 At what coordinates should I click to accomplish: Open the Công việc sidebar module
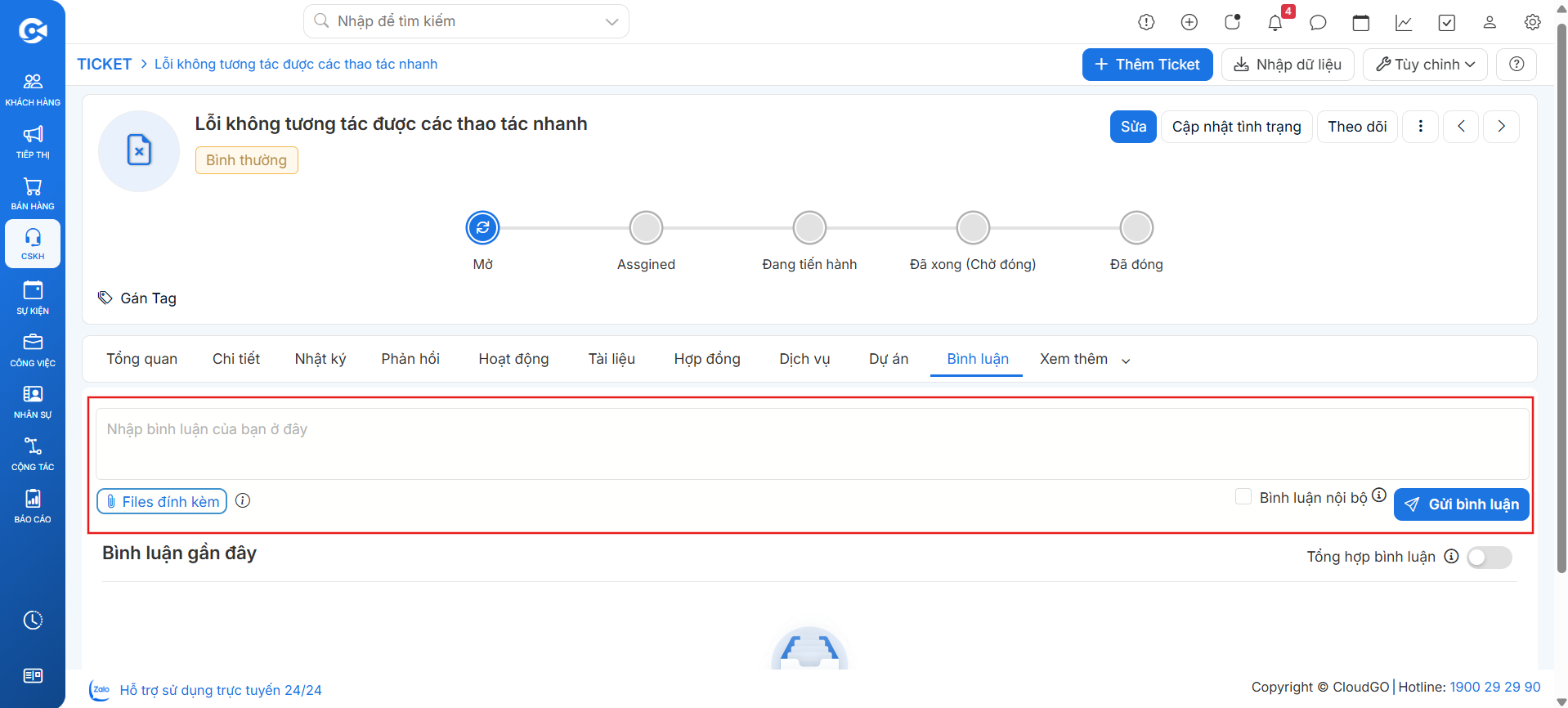pos(33,350)
